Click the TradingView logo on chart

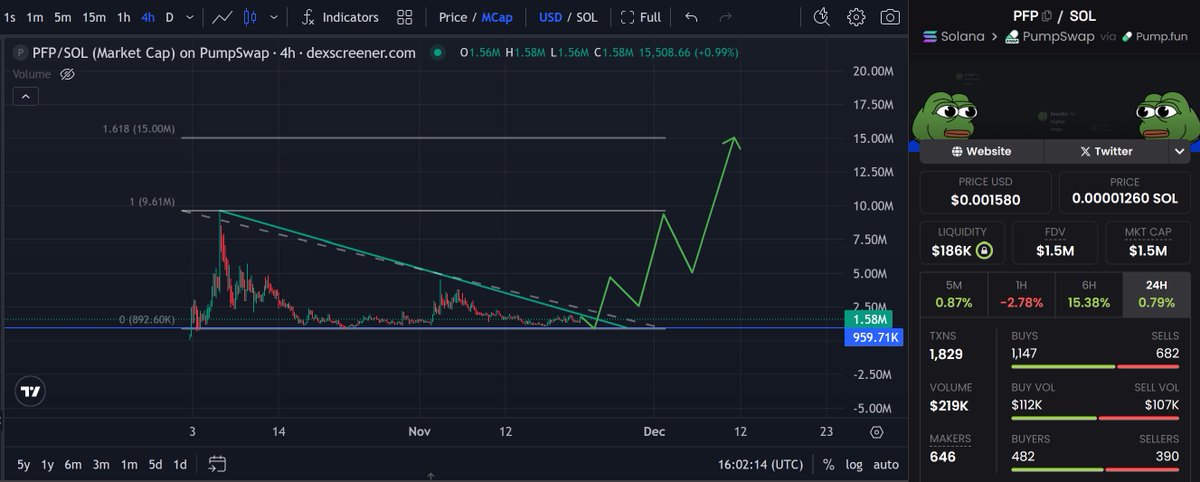tap(31, 392)
